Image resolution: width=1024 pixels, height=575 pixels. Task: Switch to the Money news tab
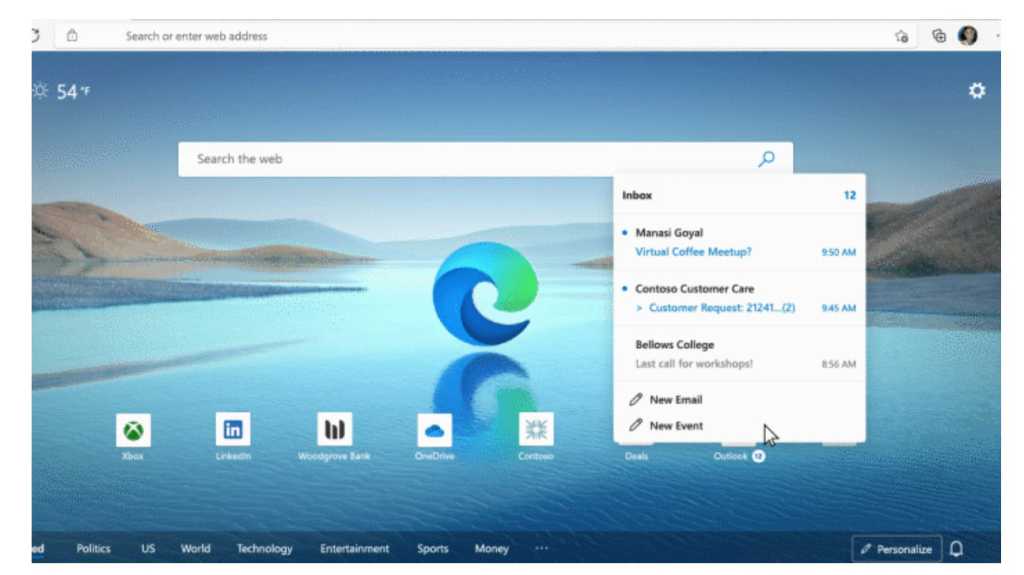(492, 549)
